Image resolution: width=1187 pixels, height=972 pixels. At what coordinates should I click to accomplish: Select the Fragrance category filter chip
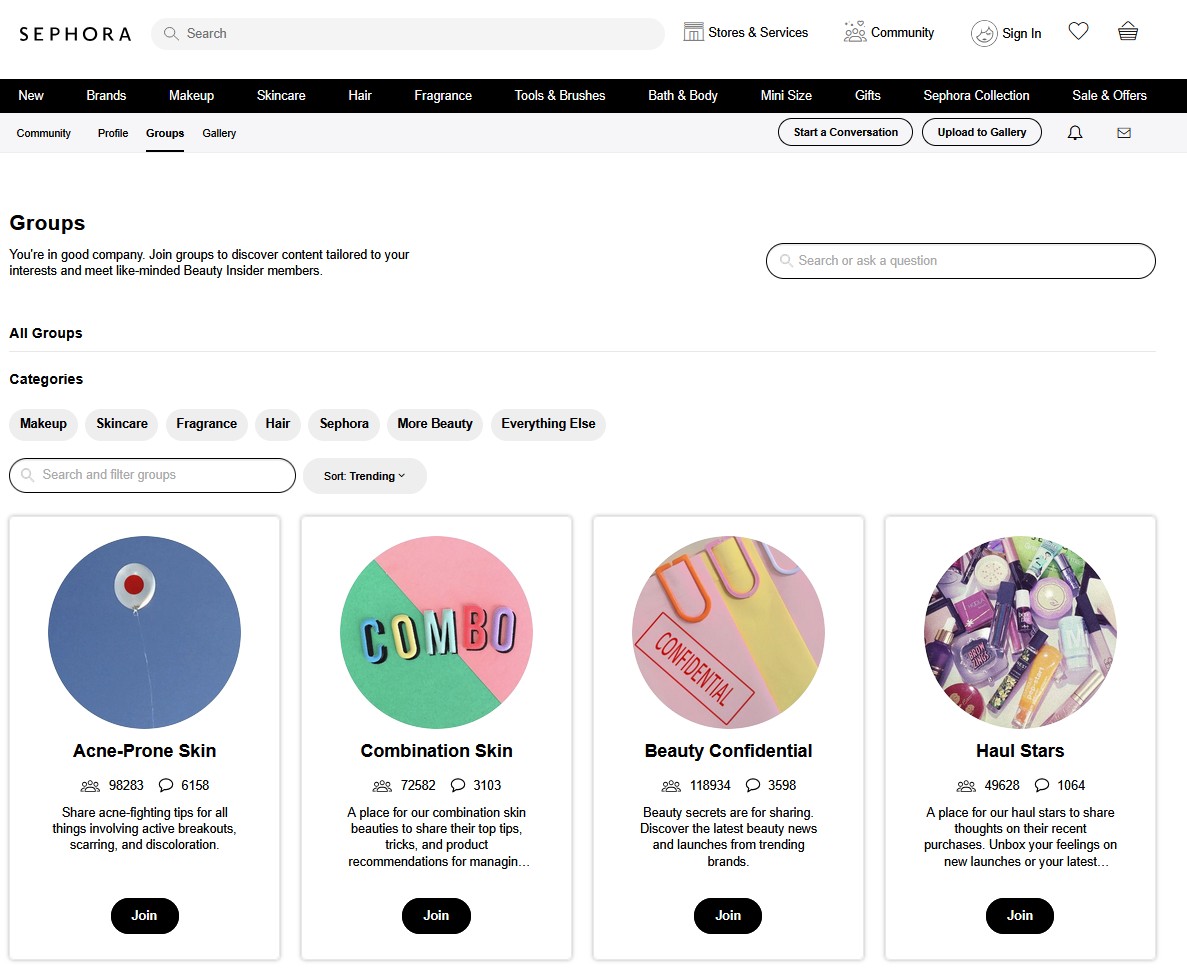(x=207, y=424)
